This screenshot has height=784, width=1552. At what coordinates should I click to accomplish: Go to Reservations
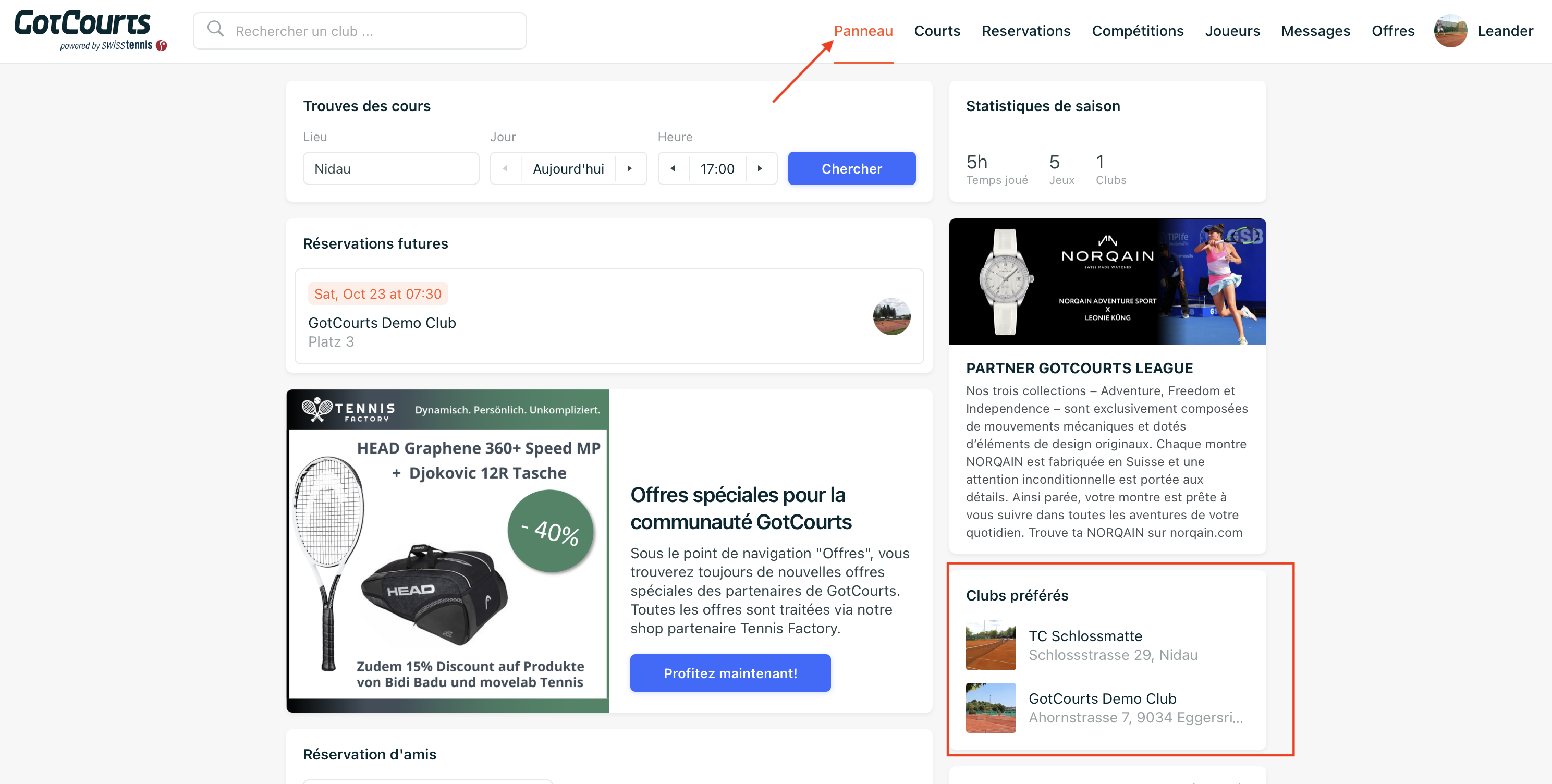click(1025, 31)
